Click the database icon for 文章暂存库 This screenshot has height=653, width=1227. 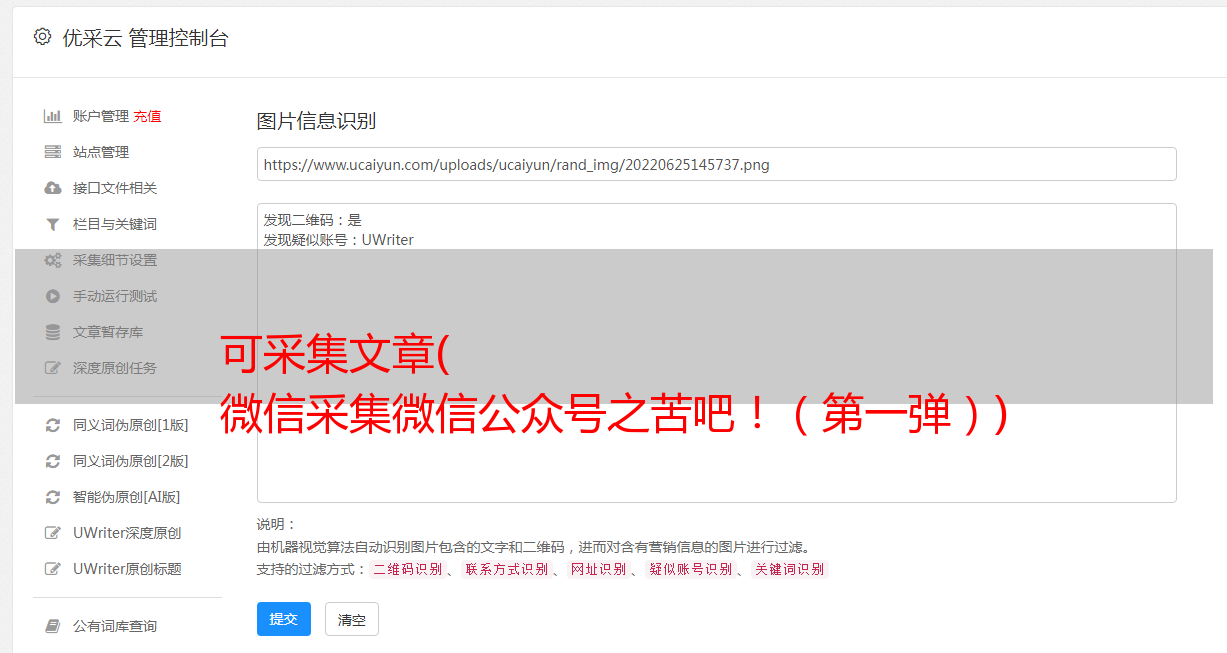pyautogui.click(x=53, y=332)
